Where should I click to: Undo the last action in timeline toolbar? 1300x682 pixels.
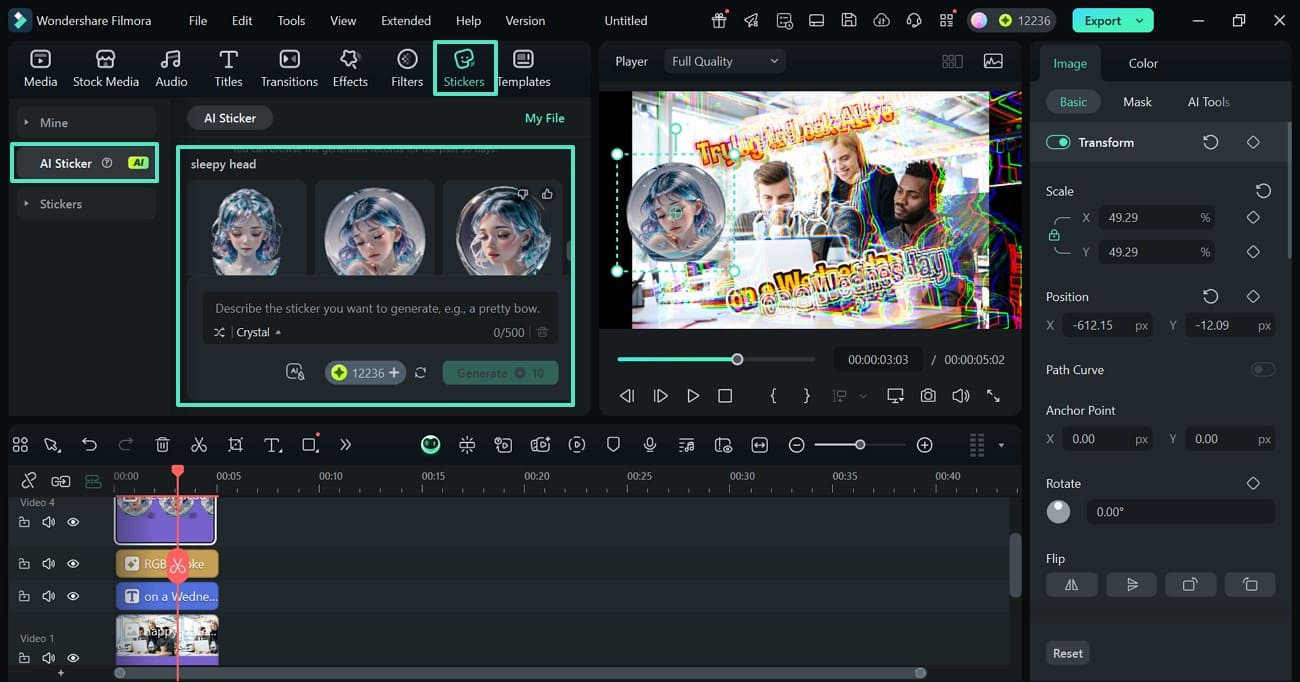click(90, 445)
